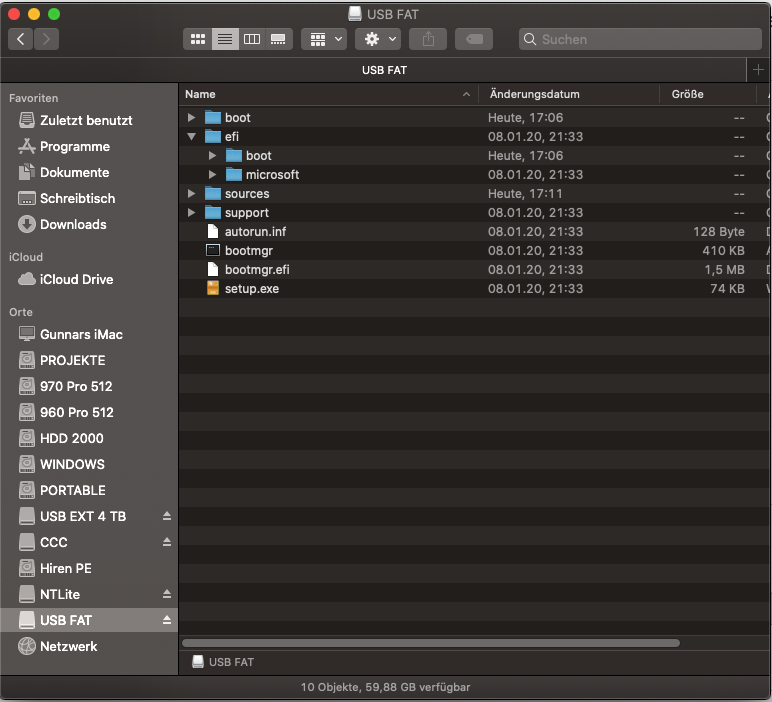Image resolution: width=772 pixels, height=702 pixels.
Task: Select the USB EXT 4 TB sidebar label
Action: [x=83, y=516]
